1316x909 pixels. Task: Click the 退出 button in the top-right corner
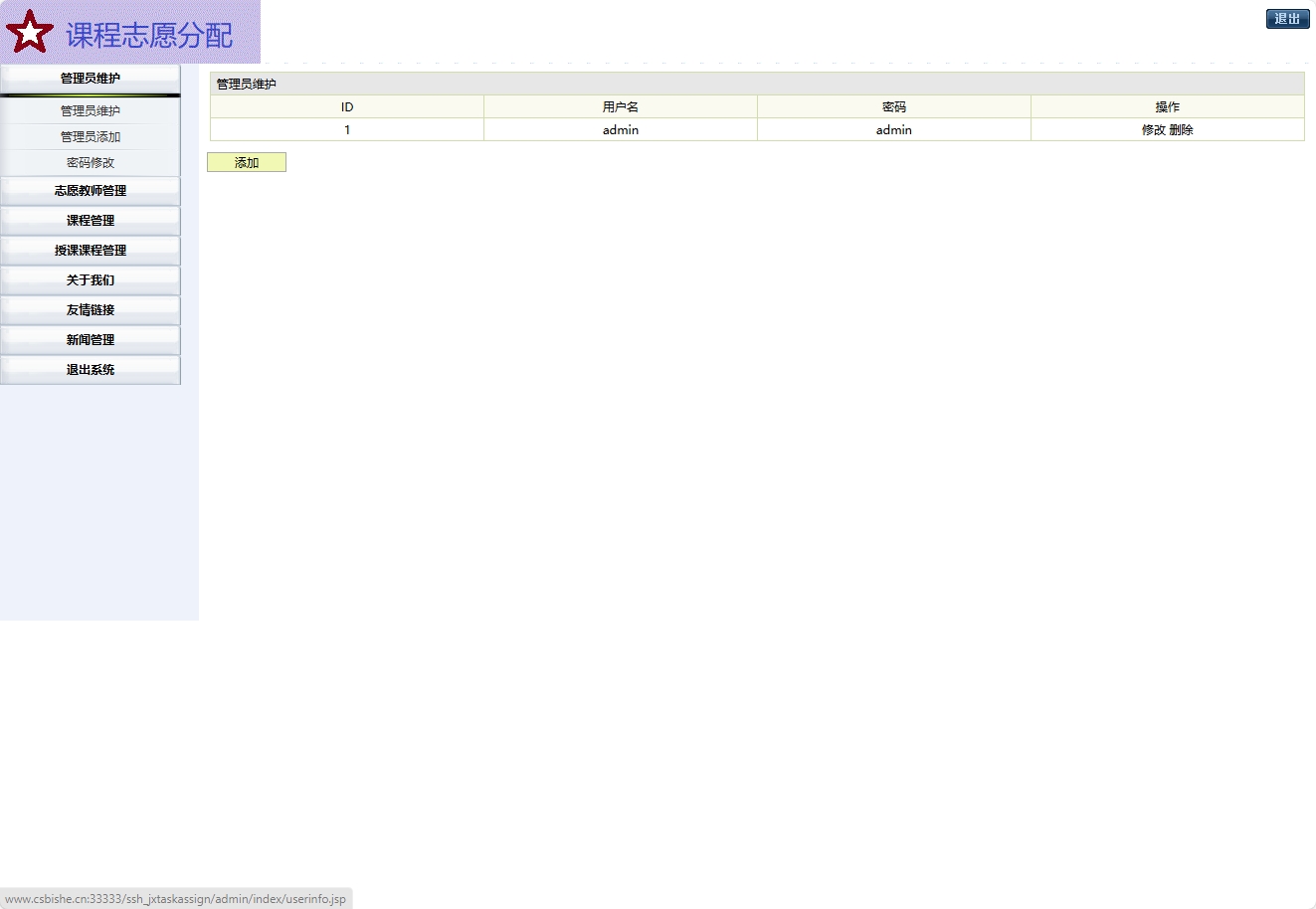point(1287,19)
